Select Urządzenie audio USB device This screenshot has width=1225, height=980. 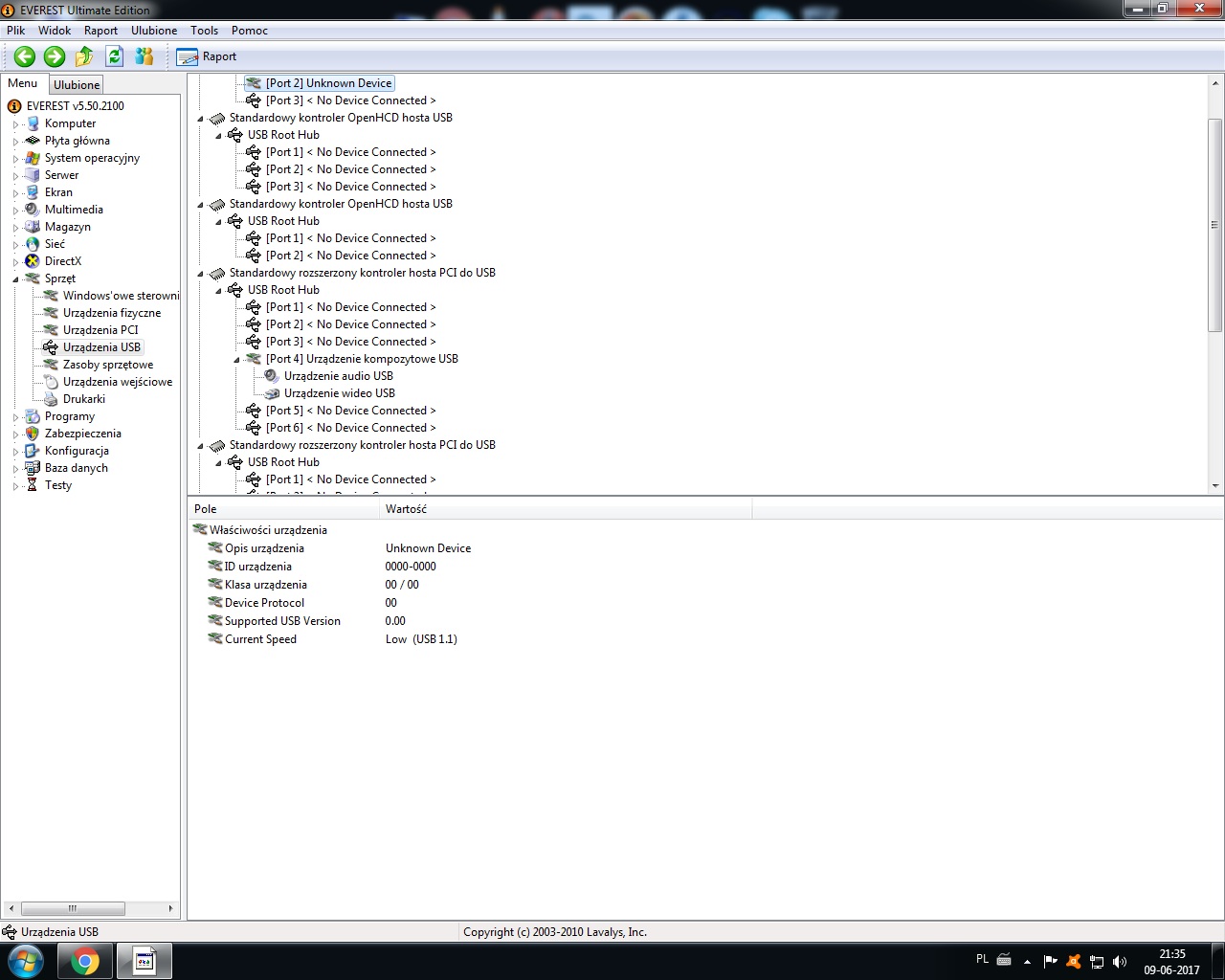[339, 376]
